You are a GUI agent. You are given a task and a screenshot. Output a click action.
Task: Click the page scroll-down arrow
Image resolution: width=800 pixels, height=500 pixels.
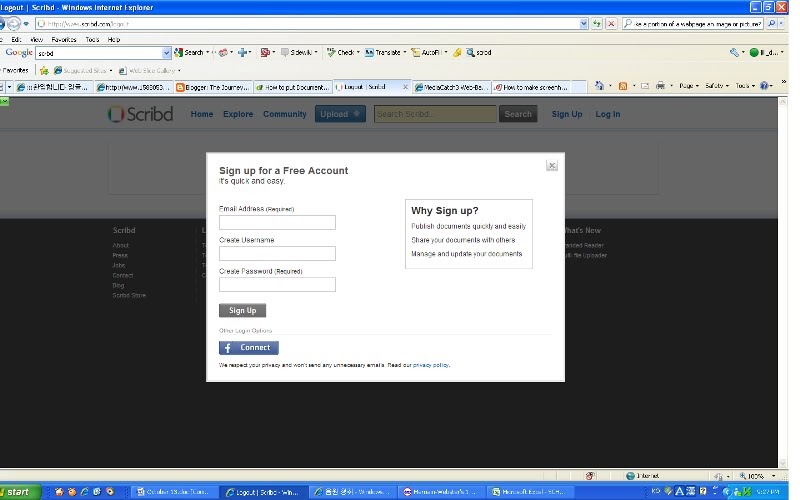(x=783, y=463)
